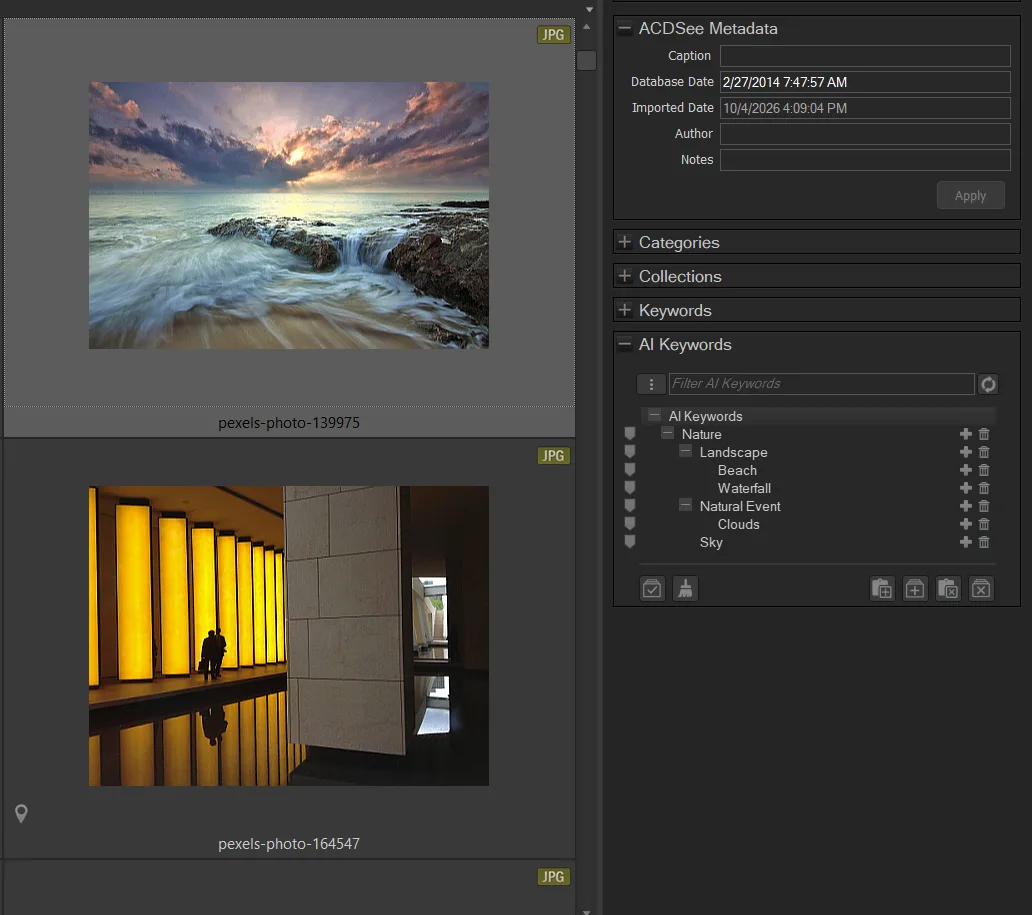Delete the Nature keyword with its trash icon

coord(984,434)
